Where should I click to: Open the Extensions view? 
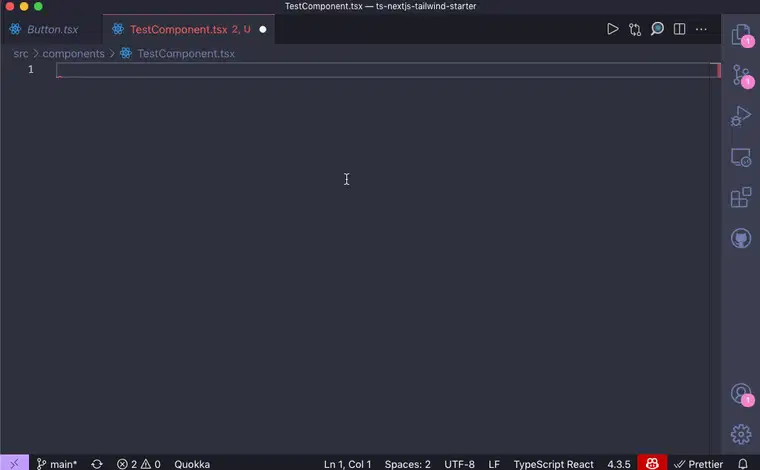tap(740, 197)
